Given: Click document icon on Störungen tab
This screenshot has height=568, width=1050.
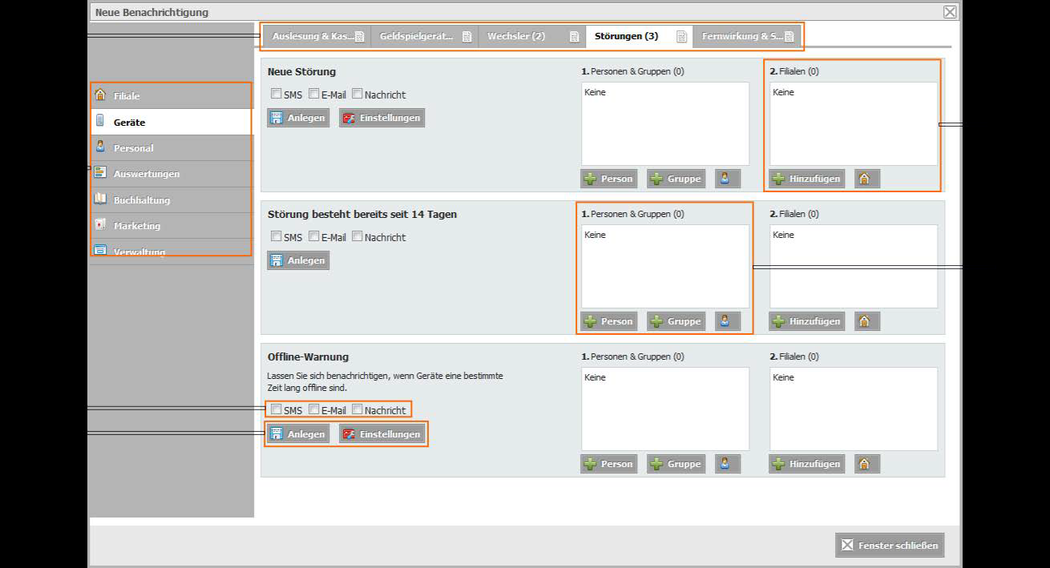Looking at the screenshot, I should 681,36.
